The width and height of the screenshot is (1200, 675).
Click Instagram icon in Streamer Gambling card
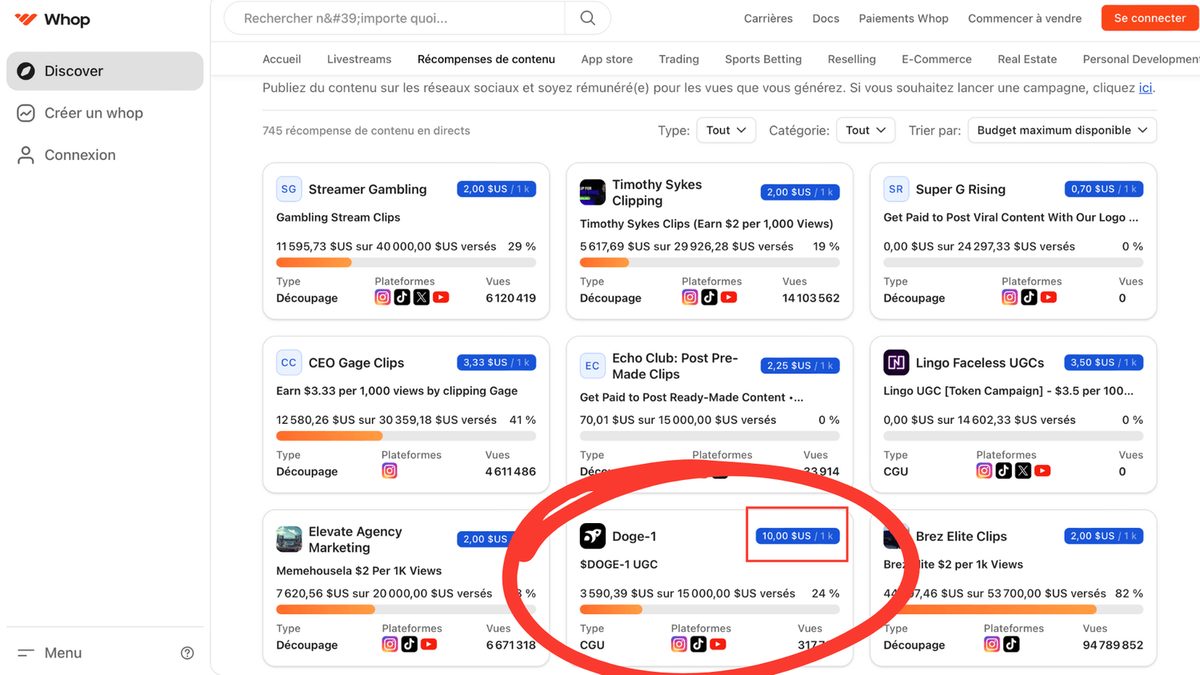point(383,297)
